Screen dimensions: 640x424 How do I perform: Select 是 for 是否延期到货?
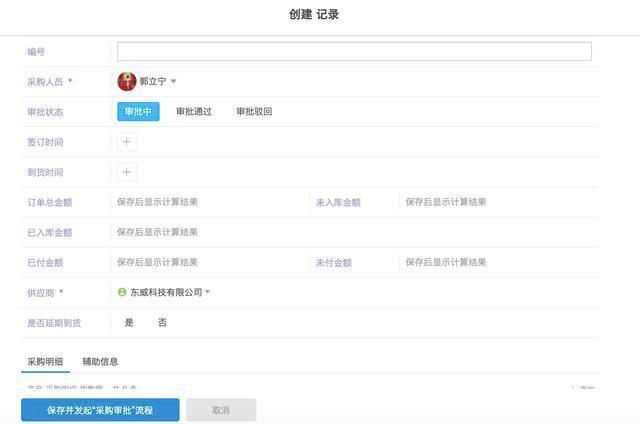coord(129,322)
